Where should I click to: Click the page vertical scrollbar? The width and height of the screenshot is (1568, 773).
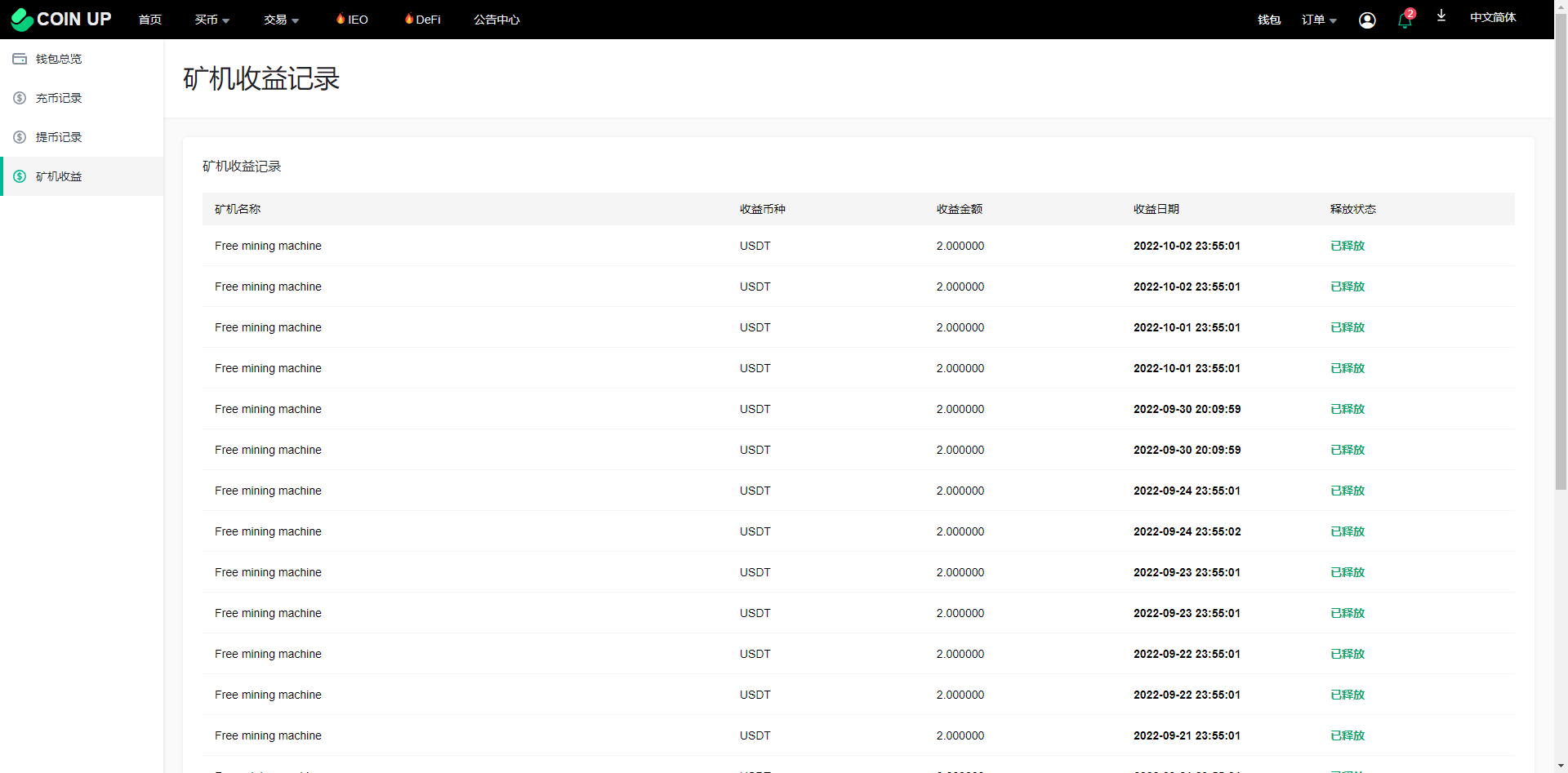(x=1561, y=245)
